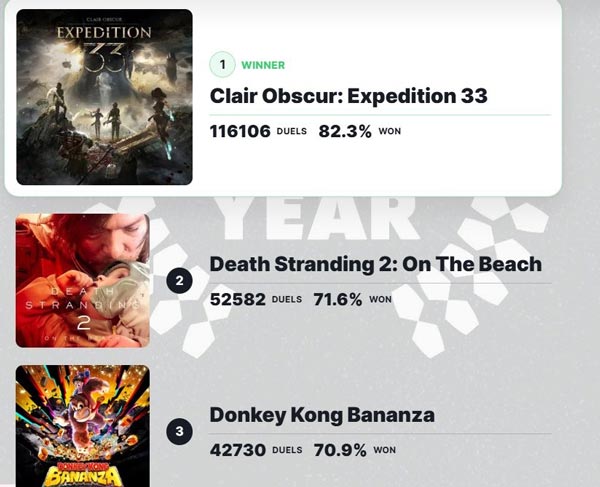Viewport: 600px width, 487px height.
Task: Click the WON label beside 82.3%
Action: pos(389,131)
